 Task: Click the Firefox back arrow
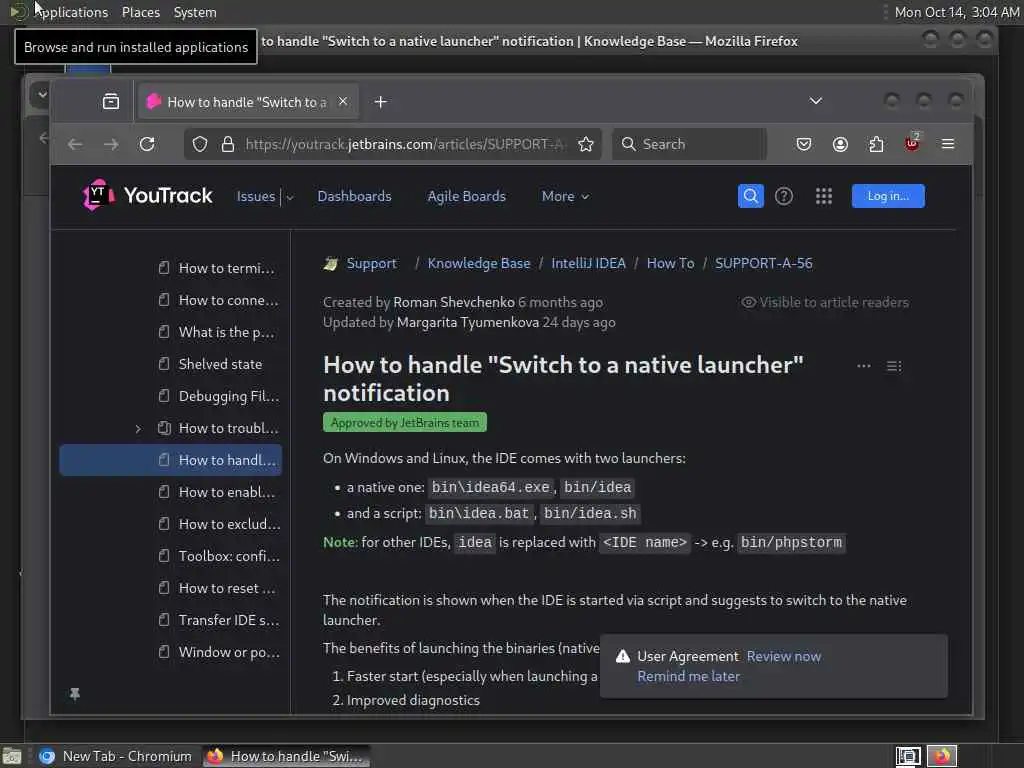(75, 144)
